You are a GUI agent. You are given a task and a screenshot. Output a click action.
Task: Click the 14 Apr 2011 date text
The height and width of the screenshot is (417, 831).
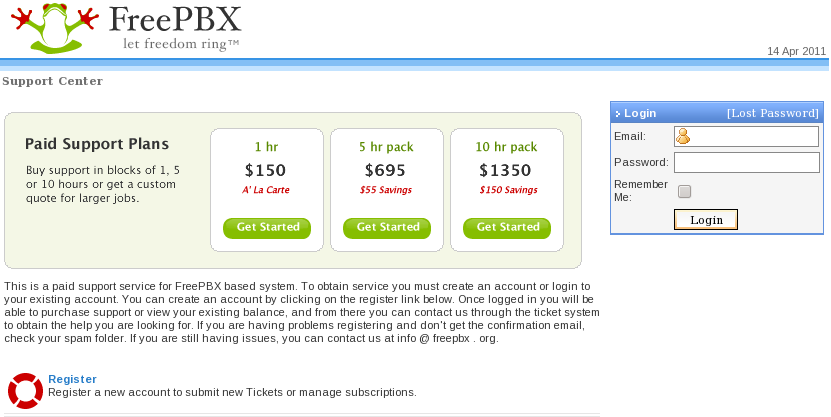[x=796, y=51]
